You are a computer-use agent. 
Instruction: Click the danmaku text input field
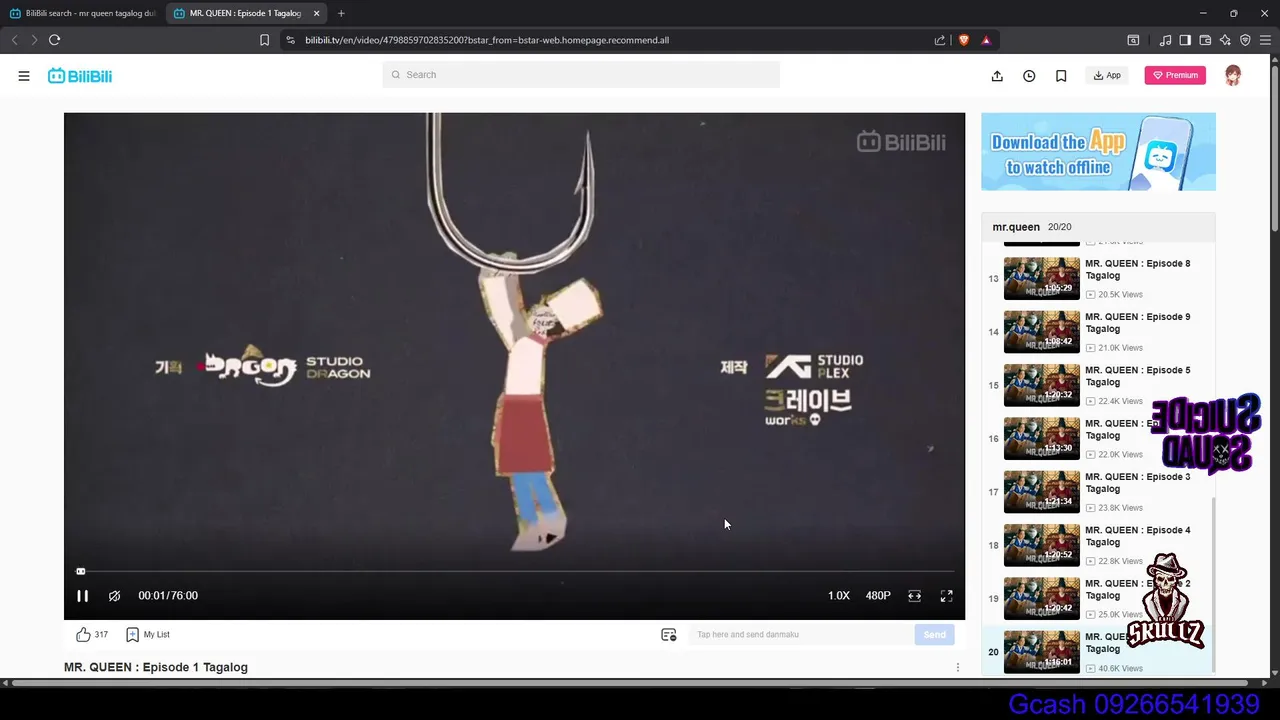800,634
